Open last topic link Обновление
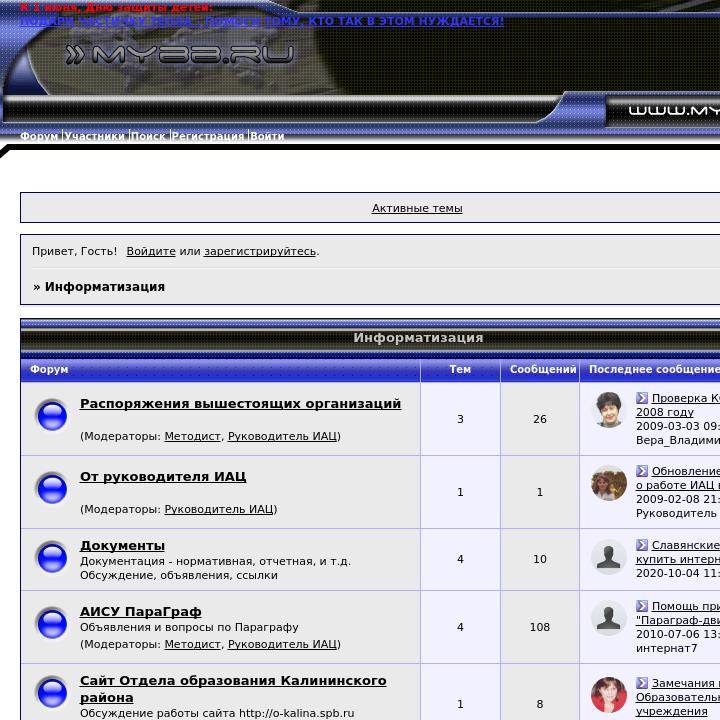The width and height of the screenshot is (720, 720). click(x=679, y=478)
